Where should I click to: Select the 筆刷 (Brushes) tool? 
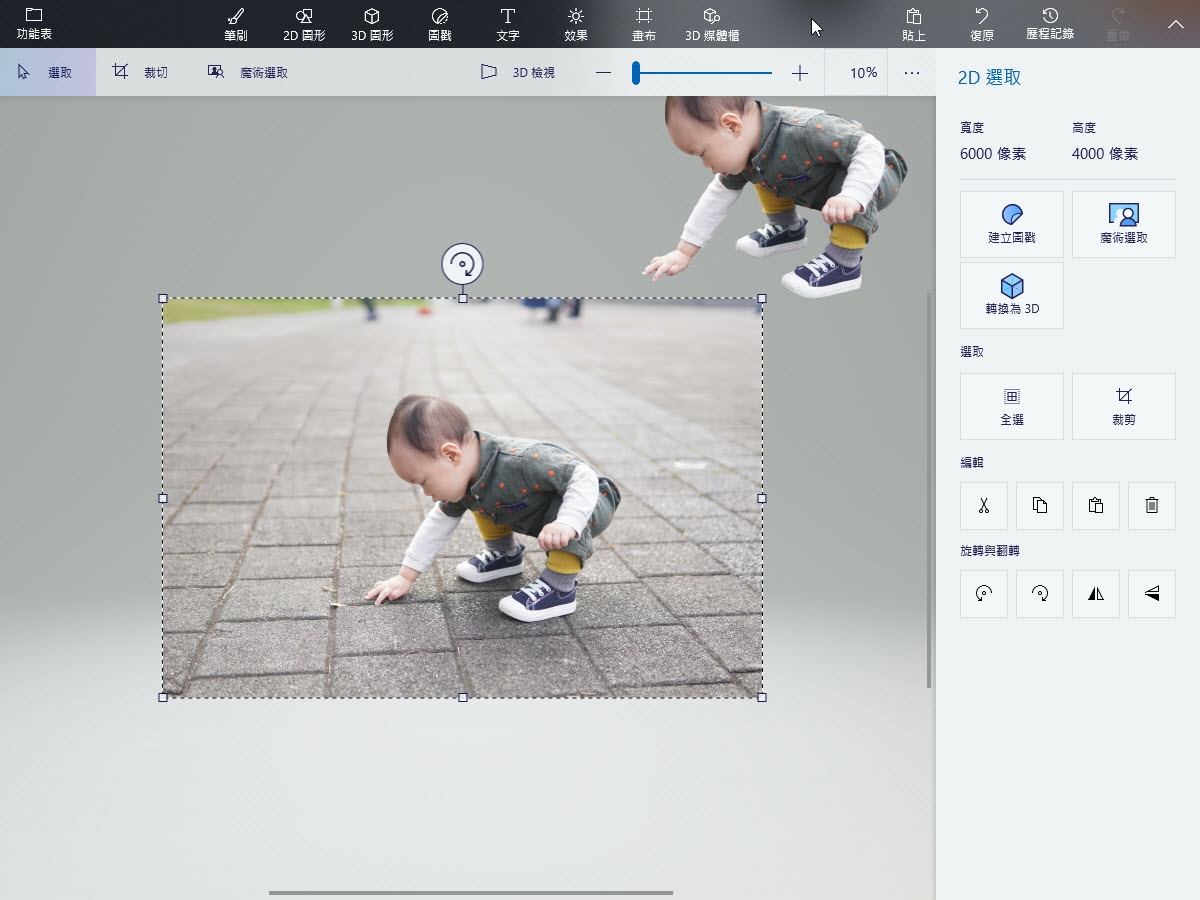tap(236, 24)
